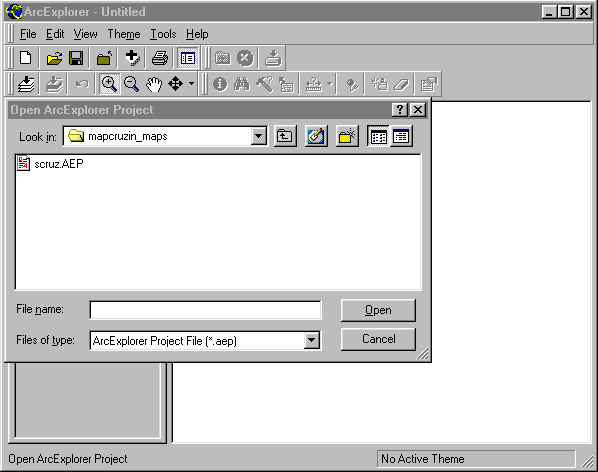The height and width of the screenshot is (472, 598).
Task: Switch to List view in dialog
Action: click(378, 136)
